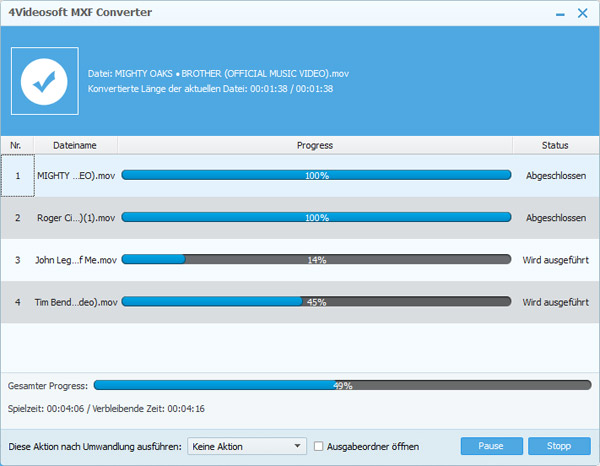The height and width of the screenshot is (466, 600).
Task: Sort by the Dateiname column header
Action: click(x=75, y=145)
